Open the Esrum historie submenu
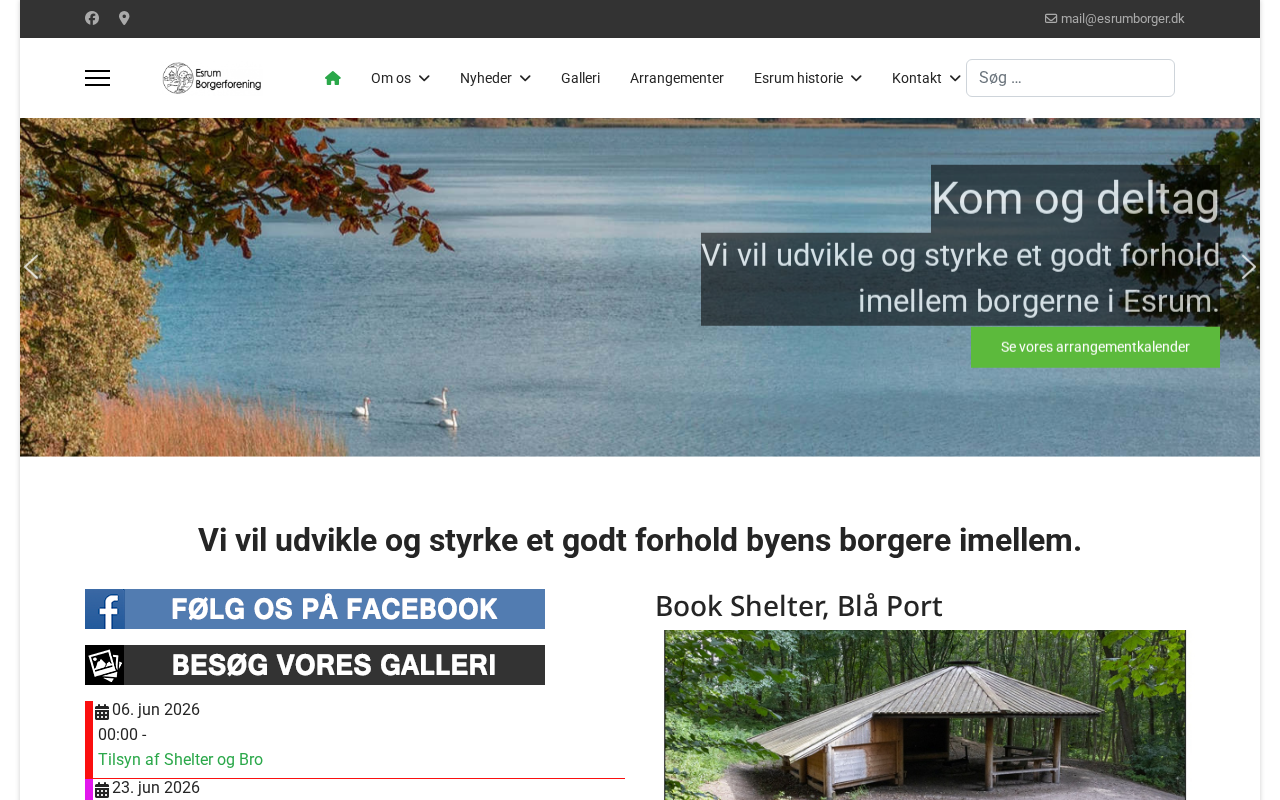 [x=808, y=78]
